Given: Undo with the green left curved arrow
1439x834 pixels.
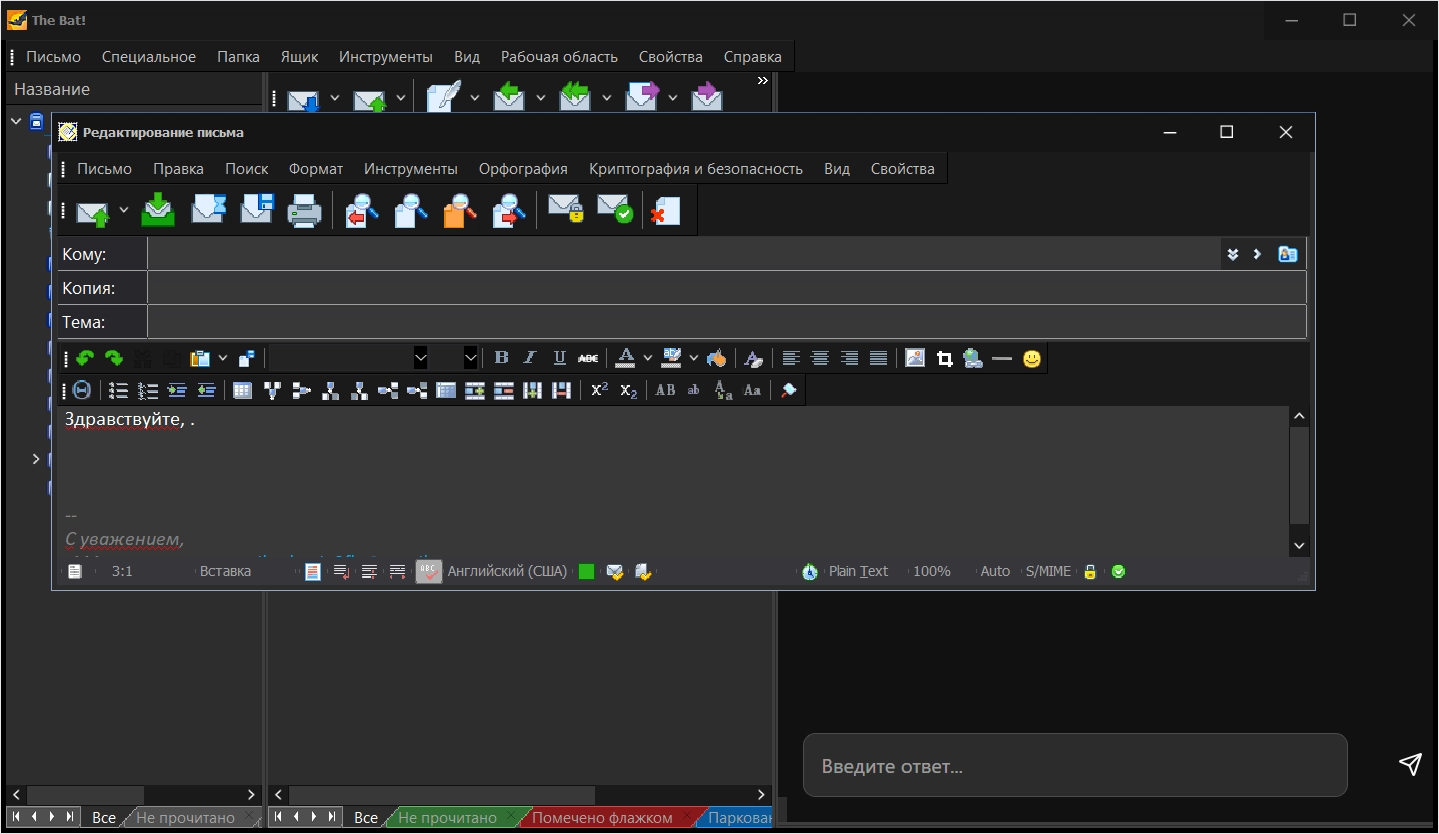Looking at the screenshot, I should point(85,358).
